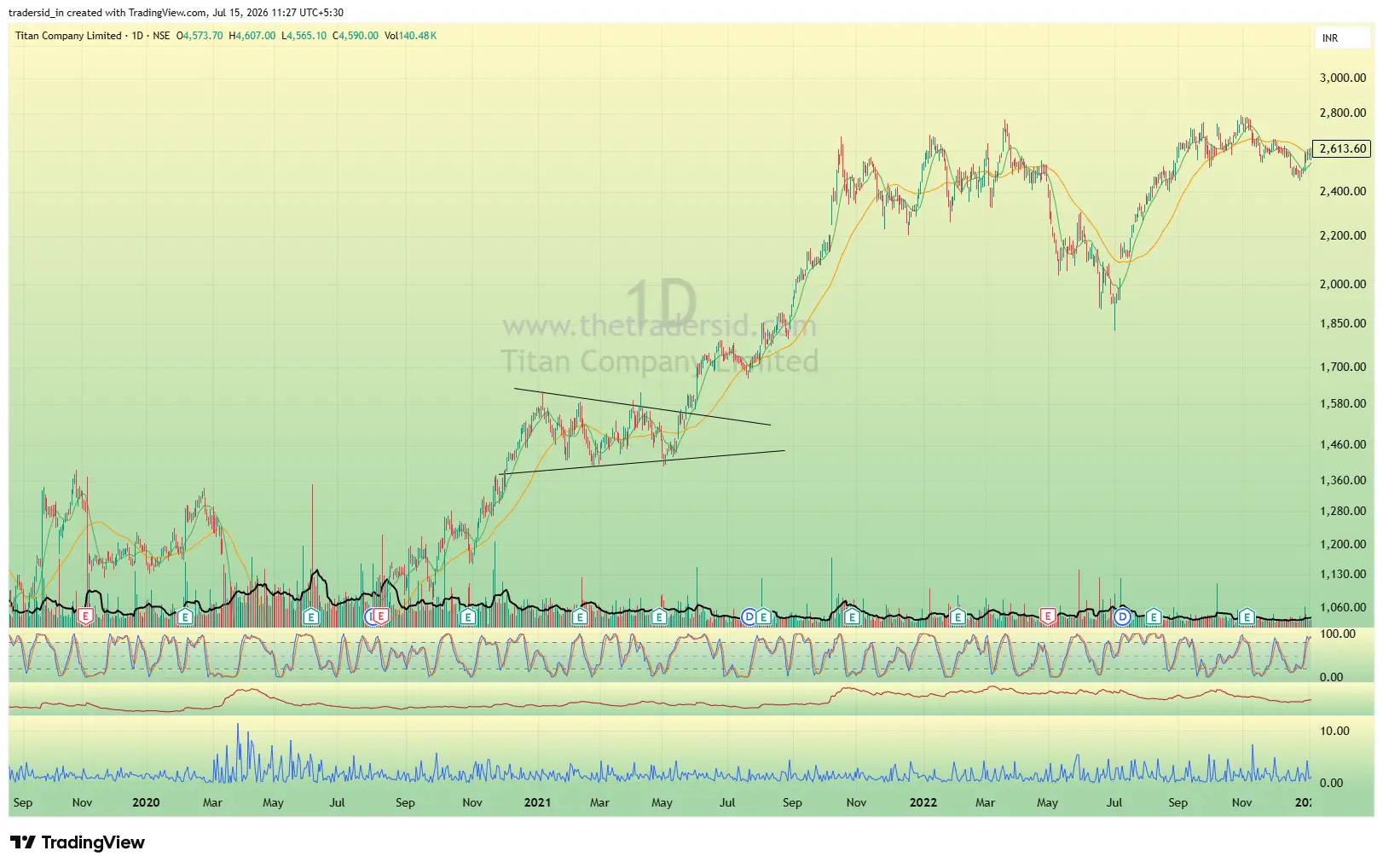This screenshot has height=868, width=1383.
Task: Click the earnings marker near Feb 2021
Action: coord(581,616)
